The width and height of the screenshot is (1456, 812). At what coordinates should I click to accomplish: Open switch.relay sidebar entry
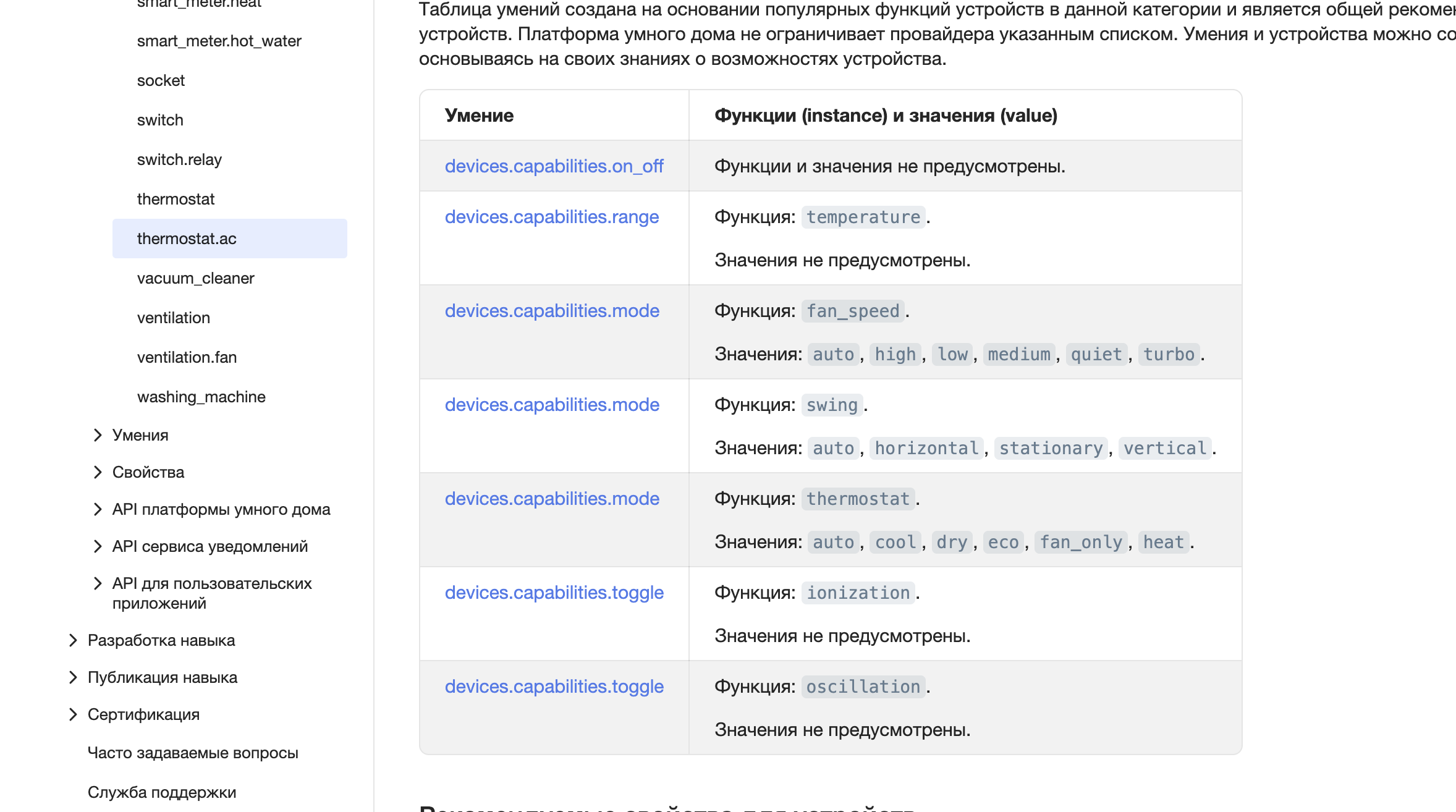click(179, 159)
